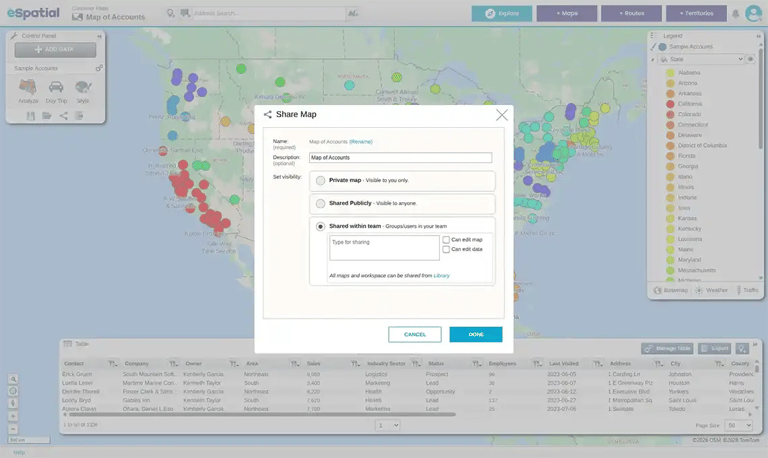Open the Contact column filter dropdown
Screen dimensions: 768x458
[112, 363]
